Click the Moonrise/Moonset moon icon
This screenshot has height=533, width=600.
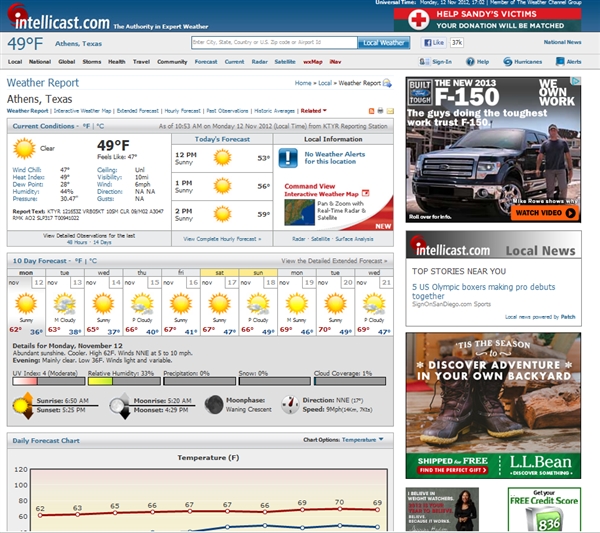[x=120, y=406]
